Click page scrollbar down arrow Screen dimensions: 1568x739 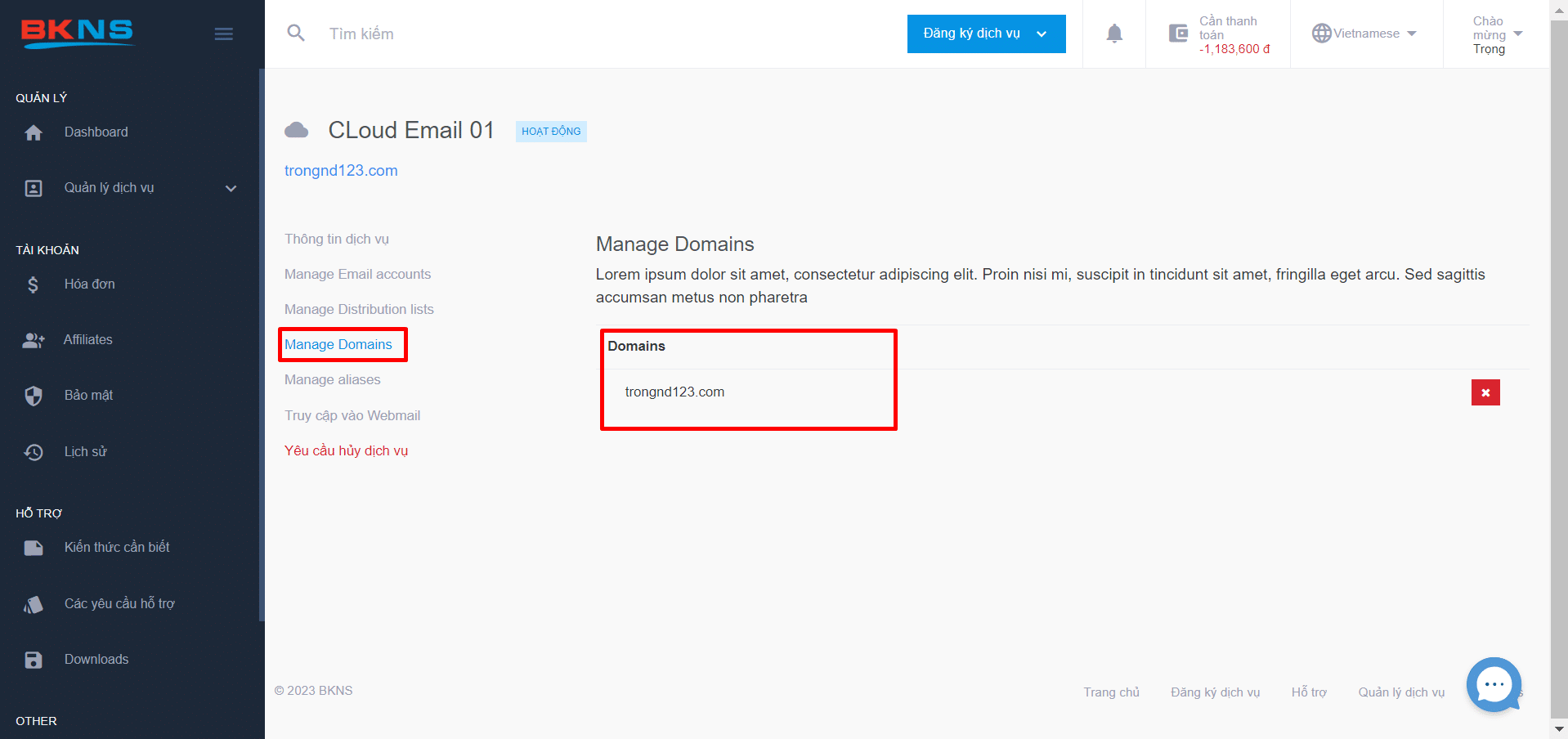1559,728
